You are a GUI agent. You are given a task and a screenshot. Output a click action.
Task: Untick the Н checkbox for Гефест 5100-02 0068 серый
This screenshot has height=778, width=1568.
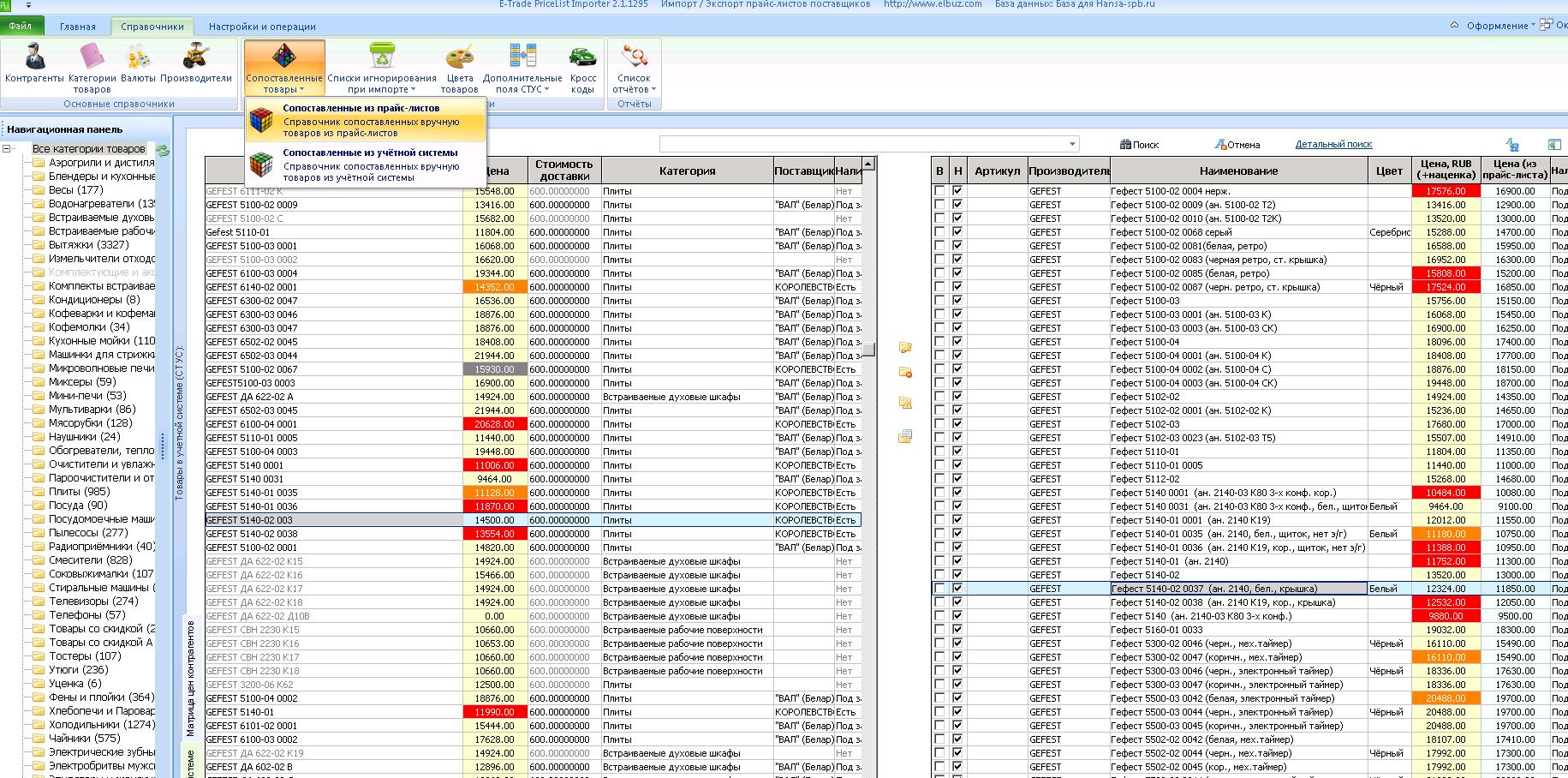click(x=957, y=232)
